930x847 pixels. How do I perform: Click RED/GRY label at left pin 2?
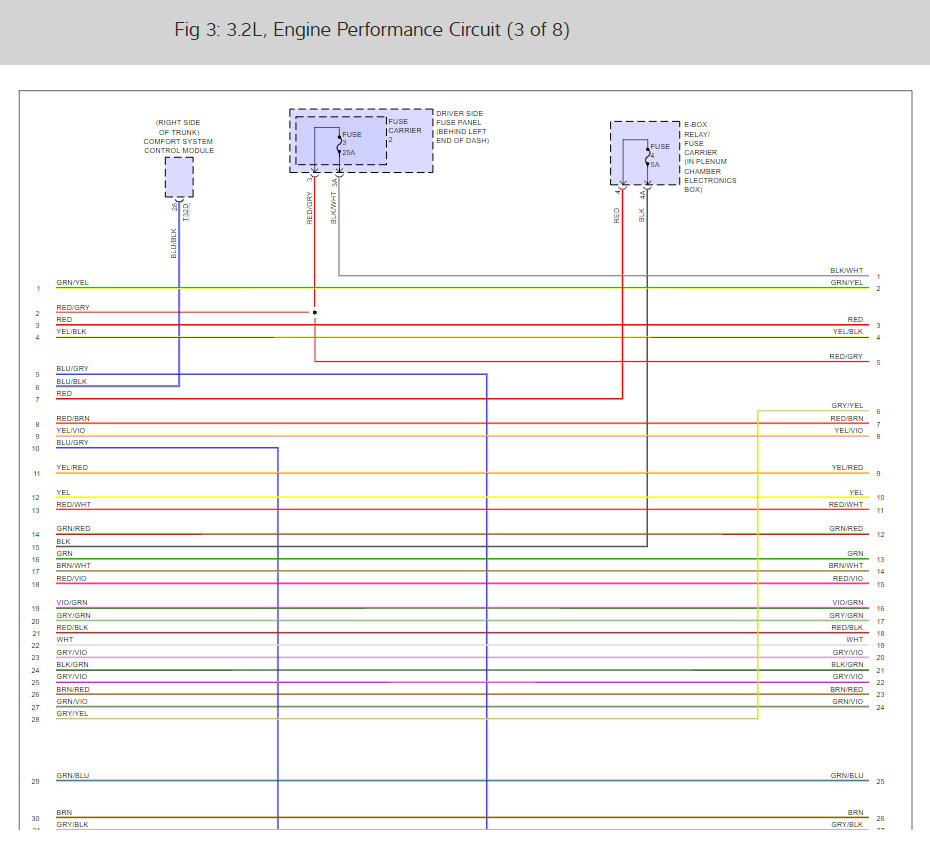tap(73, 307)
